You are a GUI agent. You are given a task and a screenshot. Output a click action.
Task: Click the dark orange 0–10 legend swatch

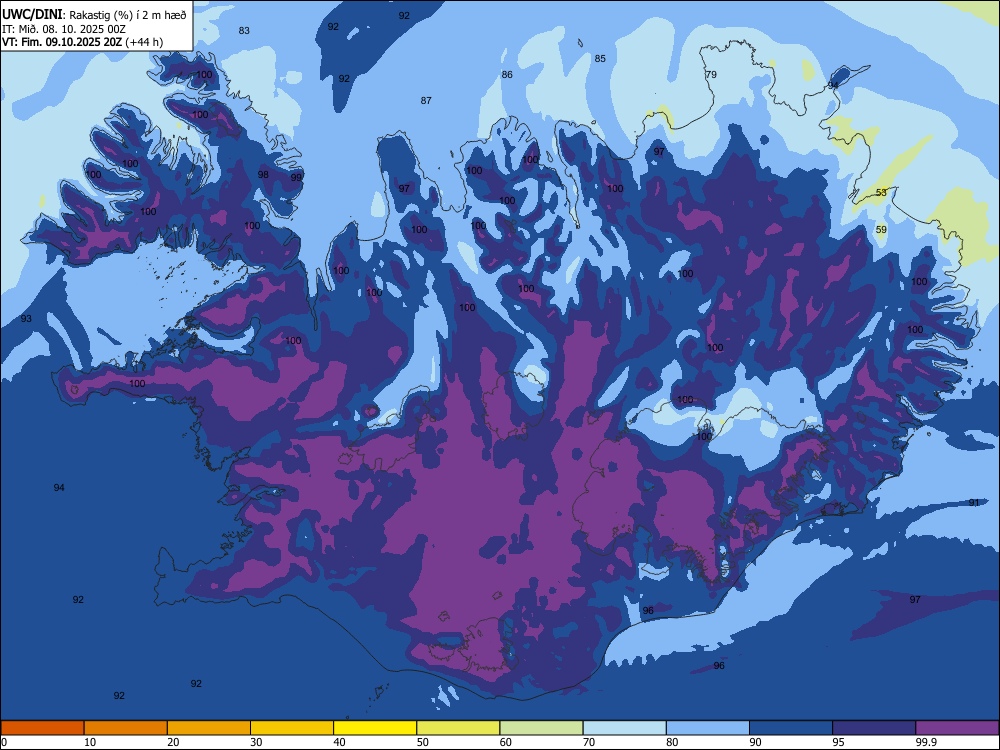tap(42, 728)
